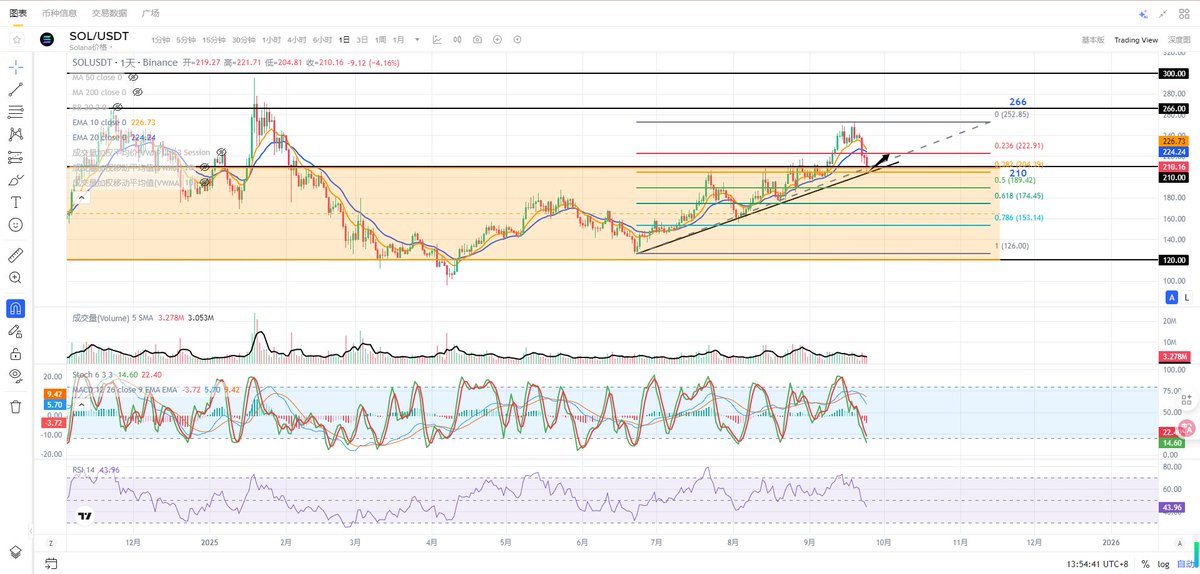Click the trash icon to remove drawings

(15, 406)
